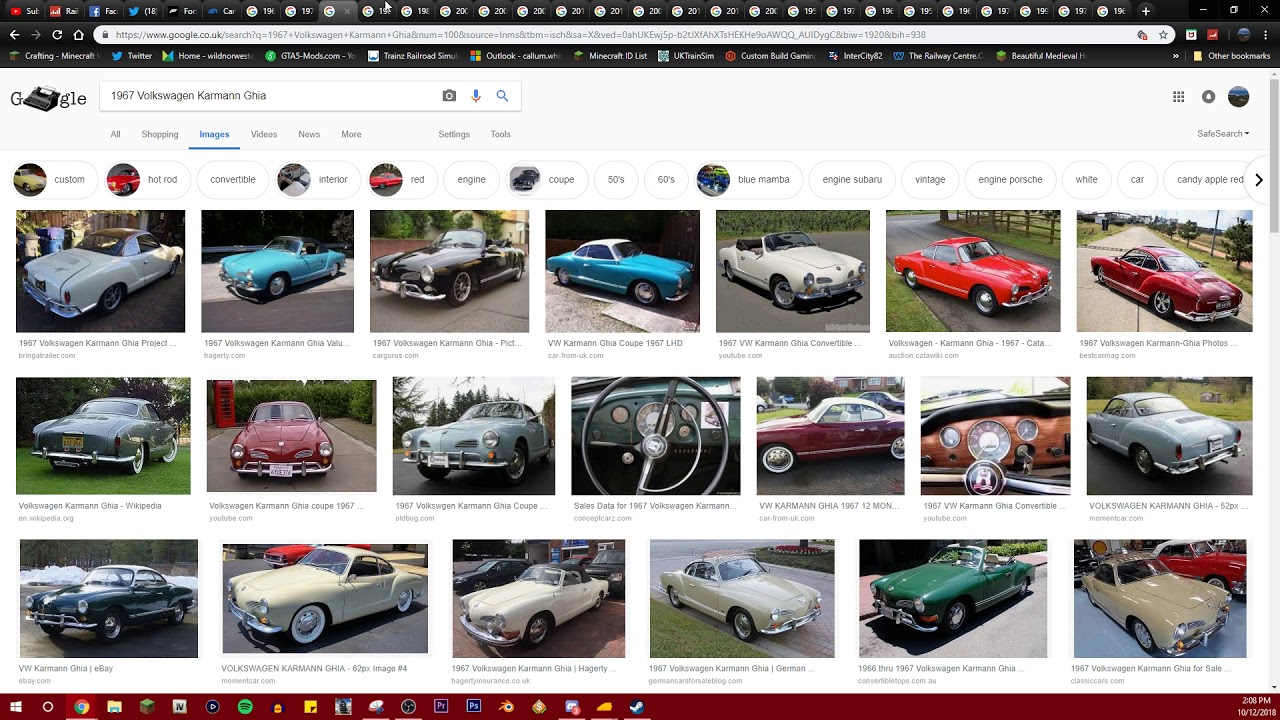
Task: Open Google notifications bell
Action: click(1208, 97)
